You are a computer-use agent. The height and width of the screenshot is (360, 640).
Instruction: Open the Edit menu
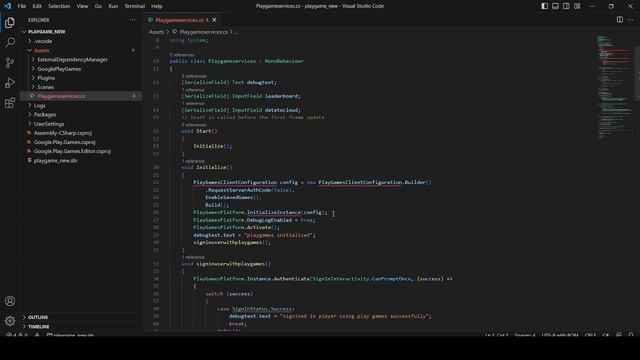coord(37,6)
